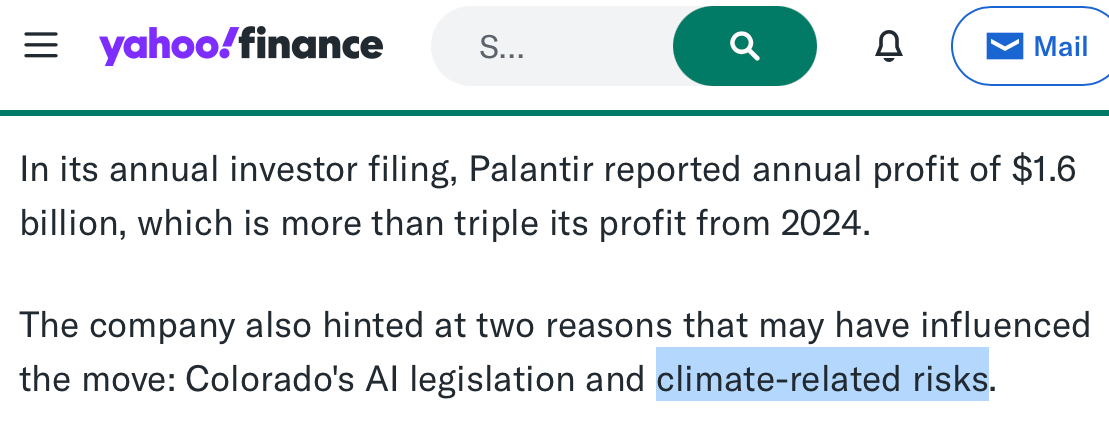The image size is (1109, 424).
Task: Click the highlighted text "climate-related risks"
Action: click(x=821, y=379)
